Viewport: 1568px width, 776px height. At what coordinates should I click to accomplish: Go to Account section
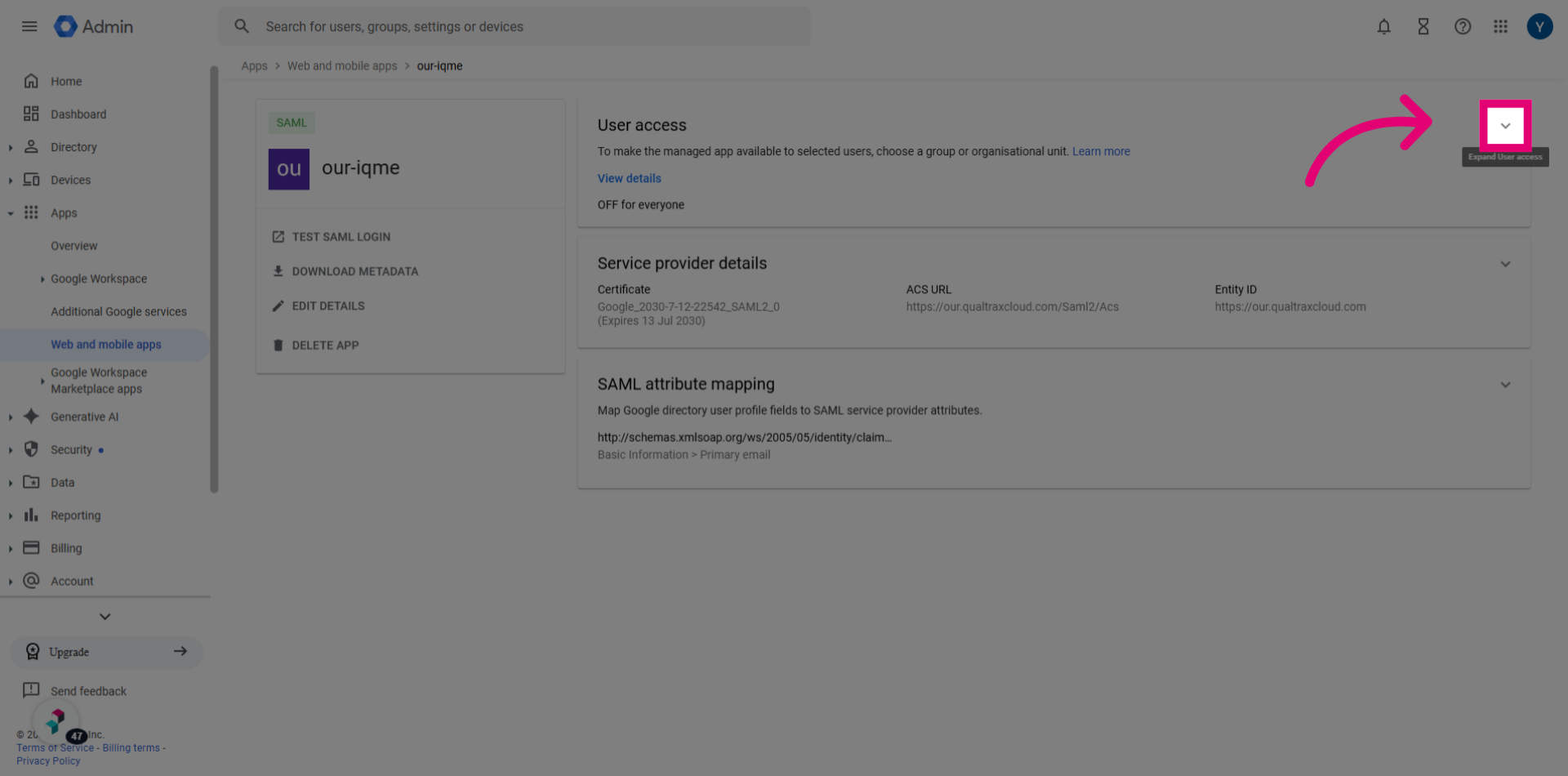[72, 581]
